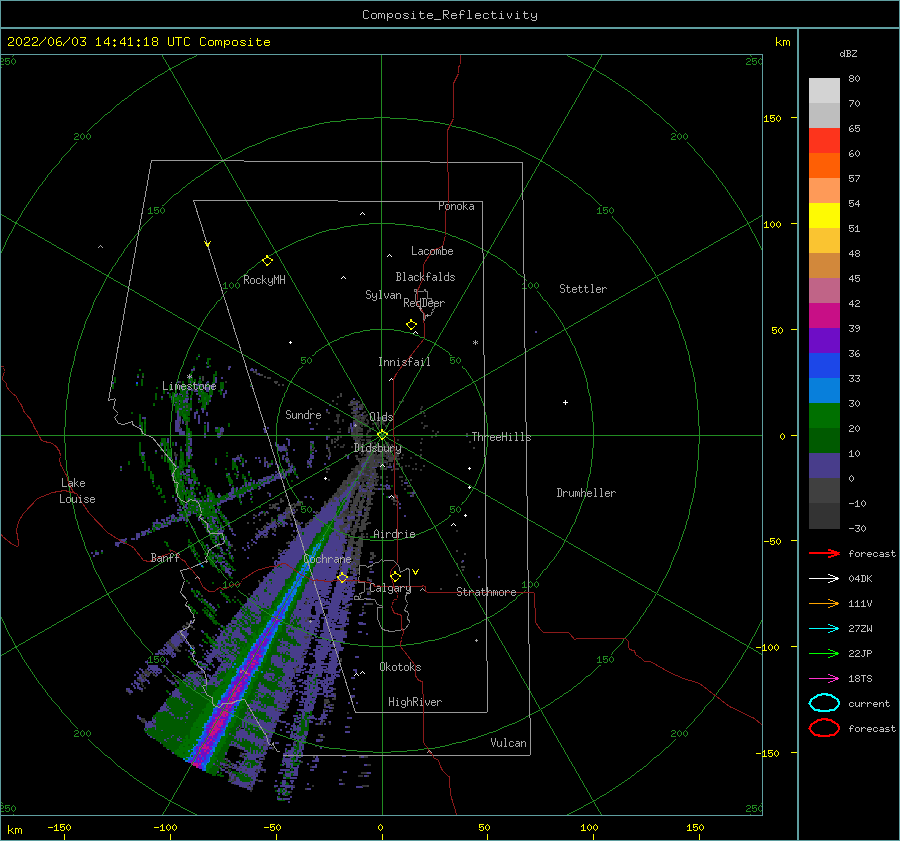Click the Airdrie town label
This screenshot has width=900, height=841.
pyautogui.click(x=394, y=534)
